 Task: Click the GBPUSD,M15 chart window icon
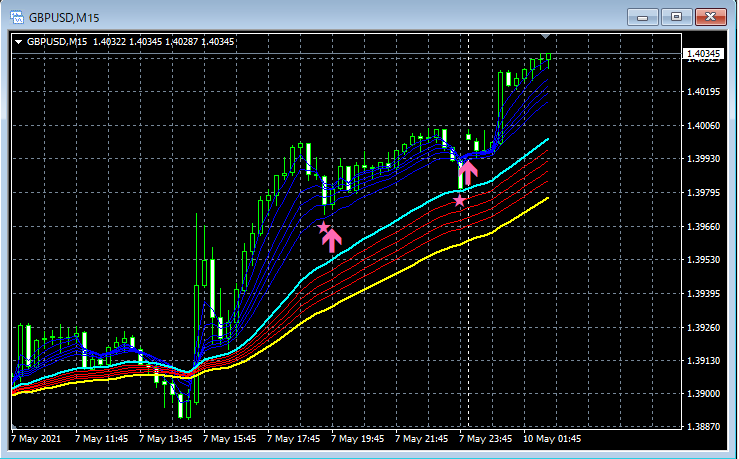pos(17,17)
